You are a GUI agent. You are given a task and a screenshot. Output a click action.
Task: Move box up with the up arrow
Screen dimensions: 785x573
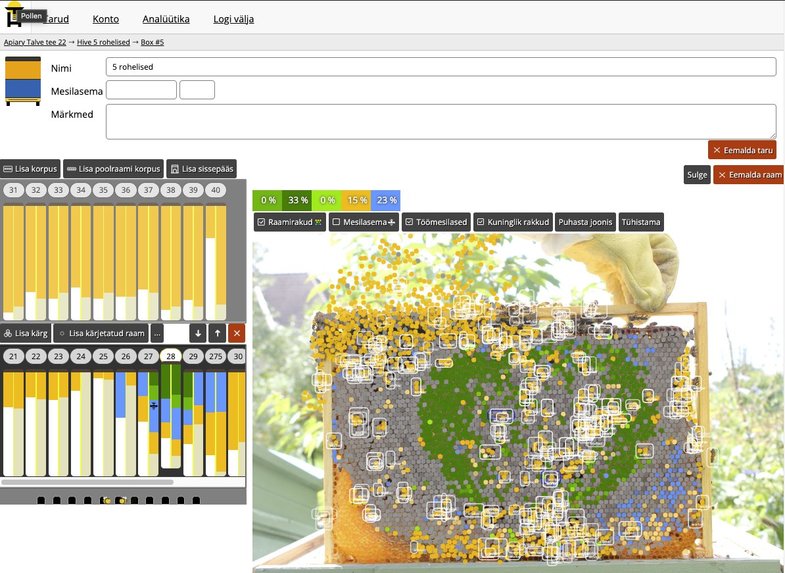click(x=217, y=333)
